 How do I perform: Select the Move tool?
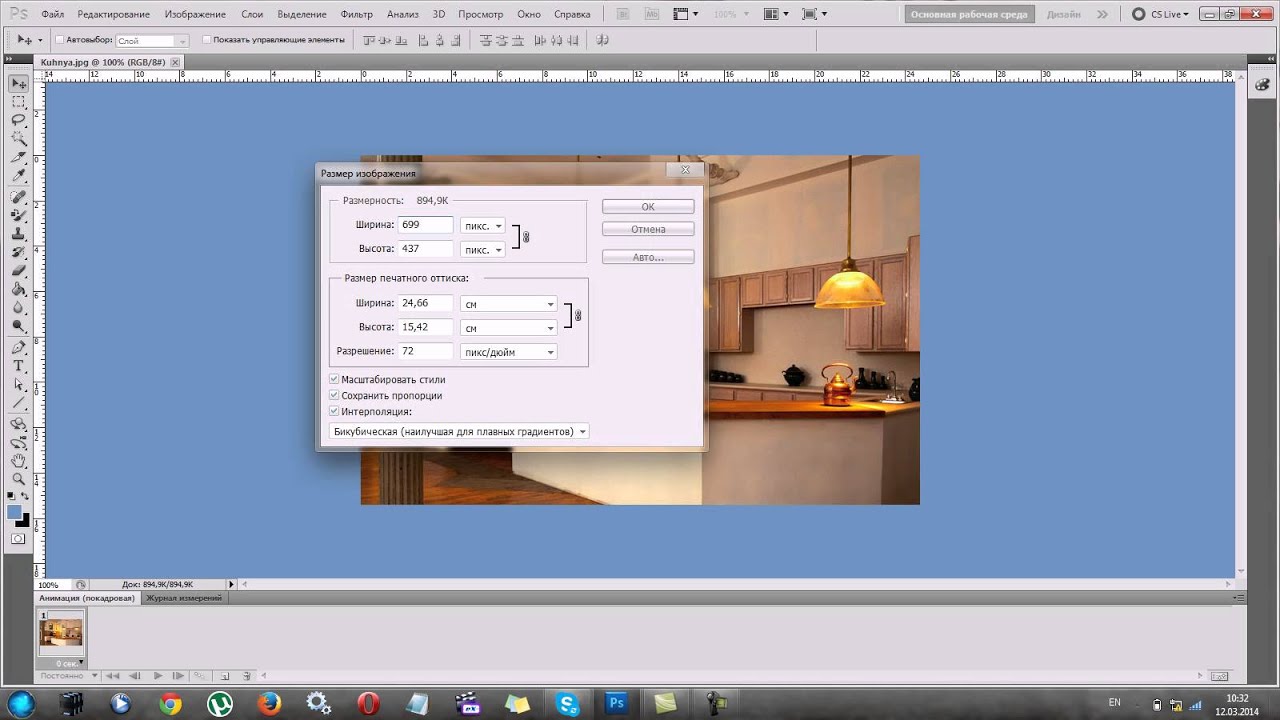(18, 83)
